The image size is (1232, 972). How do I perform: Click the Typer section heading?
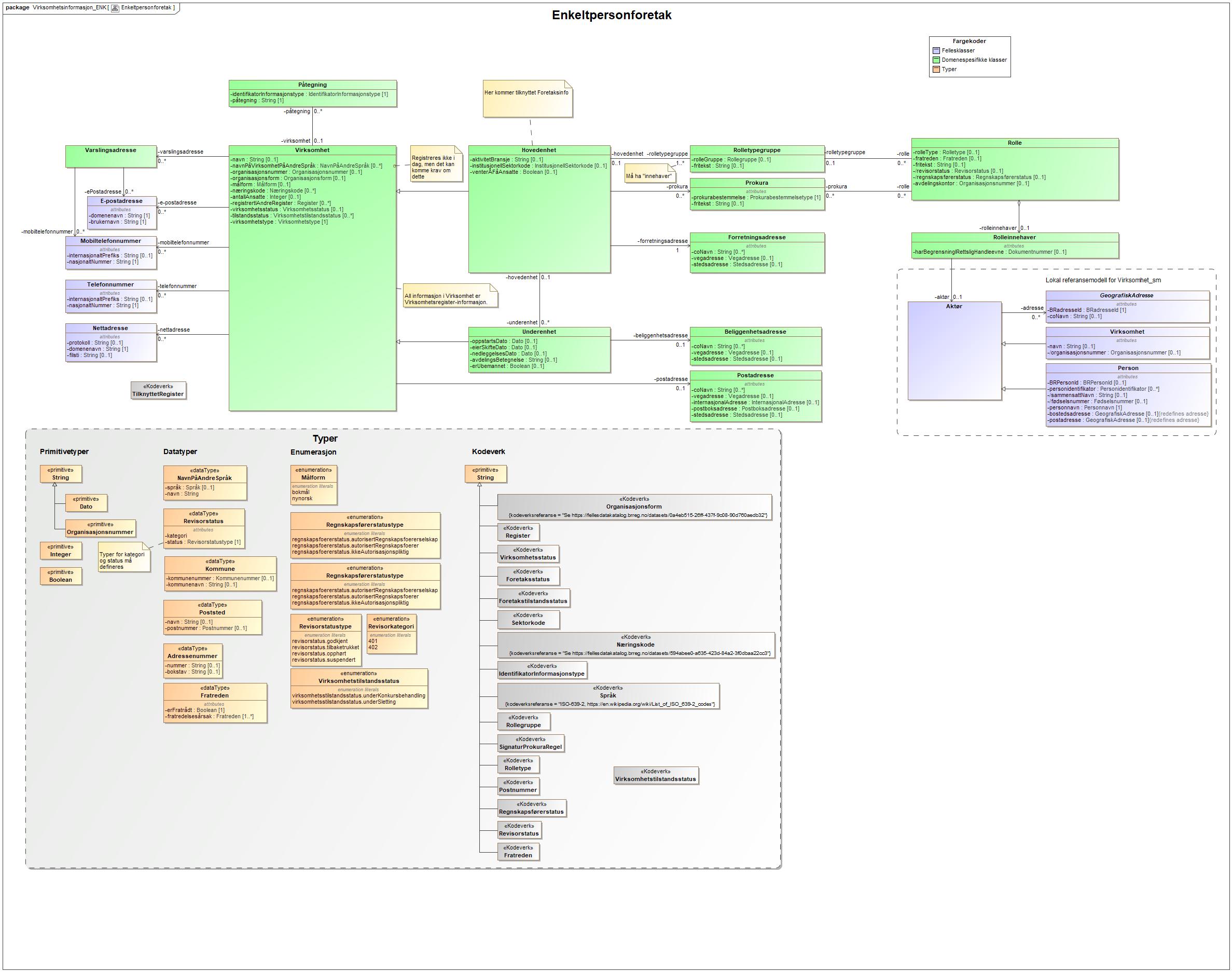click(x=325, y=438)
